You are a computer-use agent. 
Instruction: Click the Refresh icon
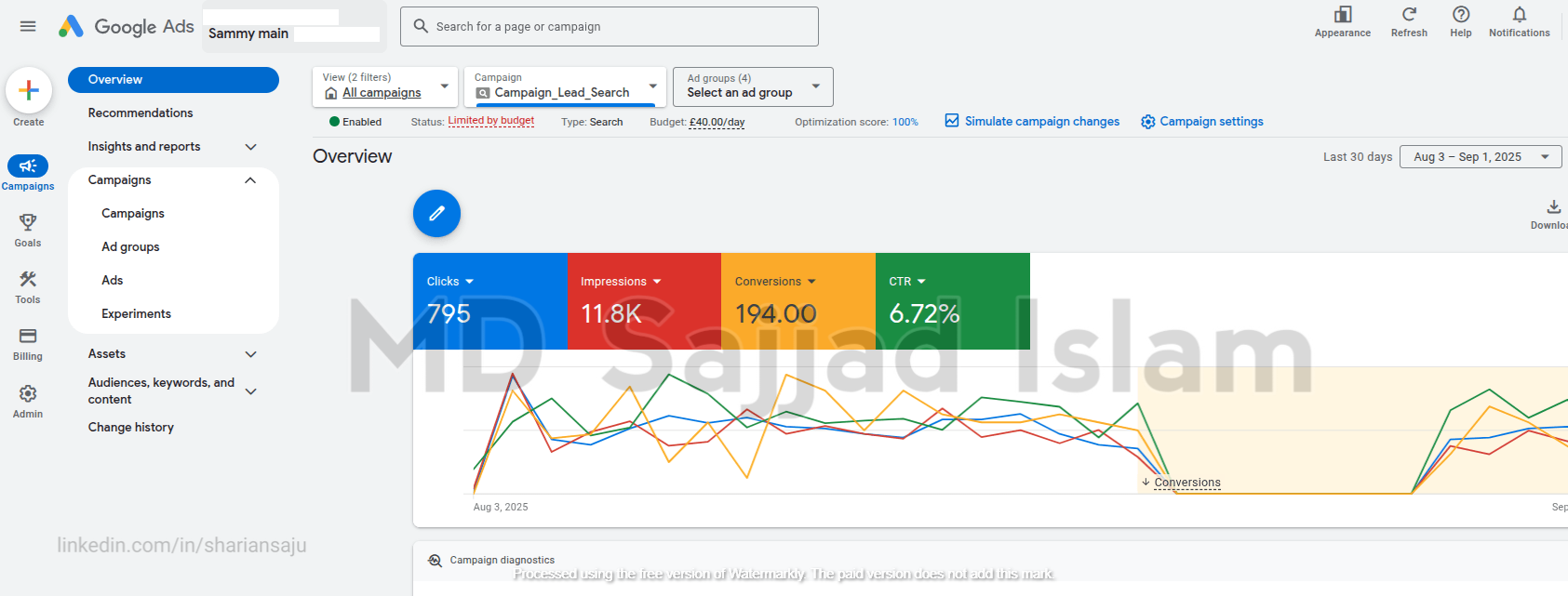tap(1409, 14)
